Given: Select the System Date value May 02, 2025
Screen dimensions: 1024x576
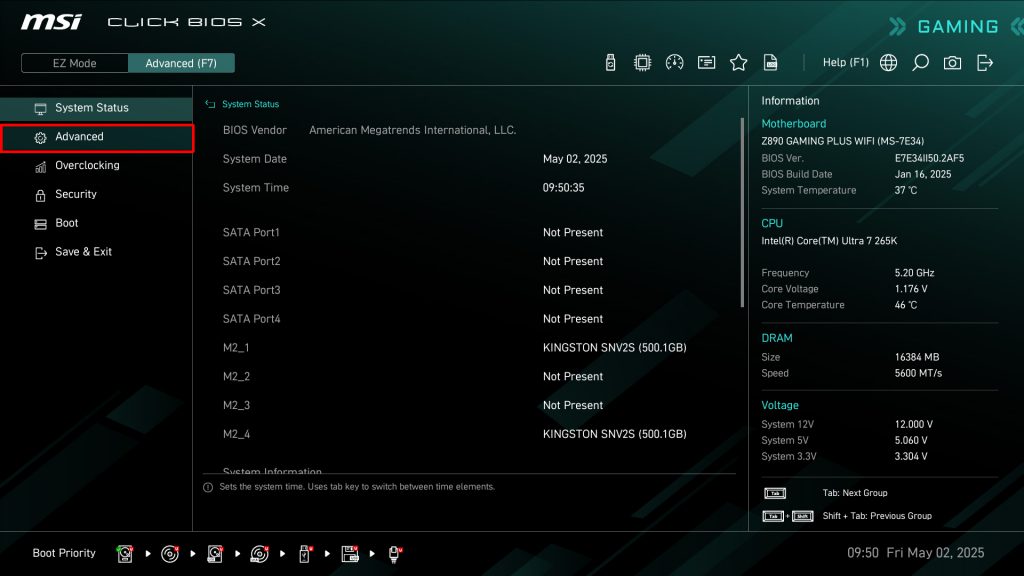Looking at the screenshot, I should [575, 159].
